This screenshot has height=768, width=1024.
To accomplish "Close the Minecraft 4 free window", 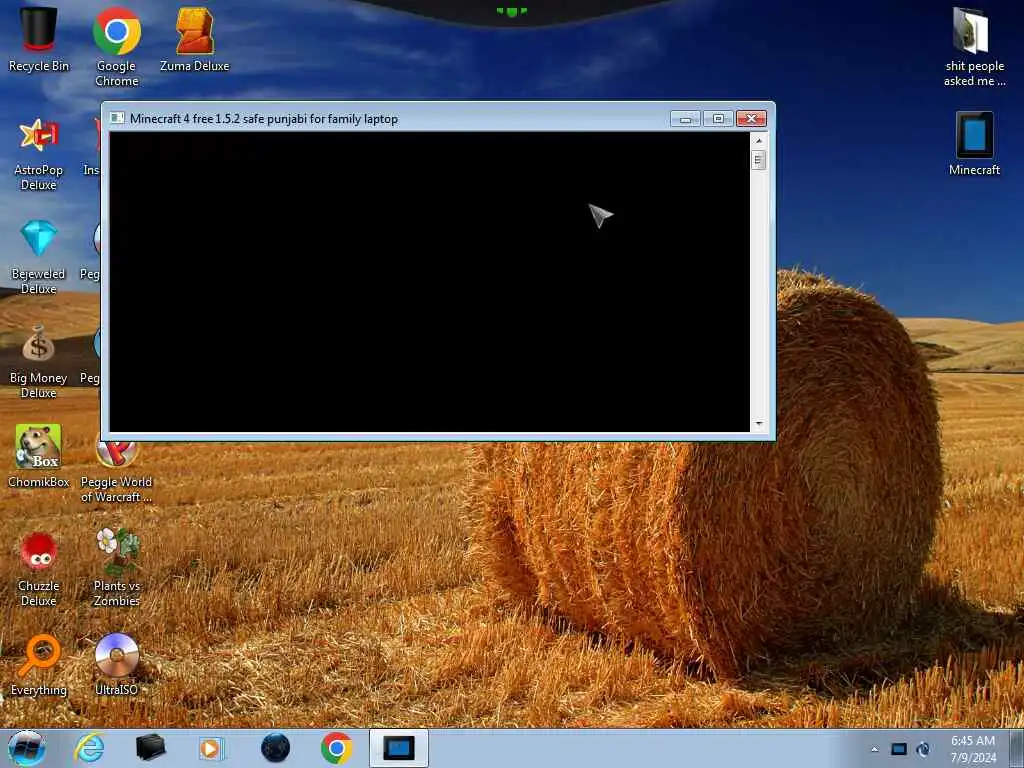I will tap(751, 119).
